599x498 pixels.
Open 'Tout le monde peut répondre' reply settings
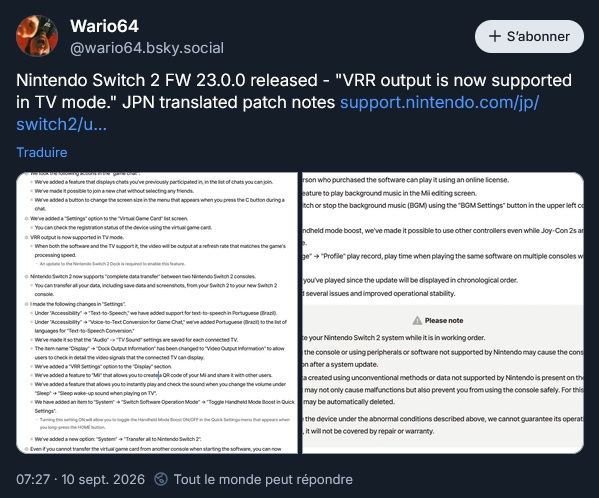click(263, 479)
